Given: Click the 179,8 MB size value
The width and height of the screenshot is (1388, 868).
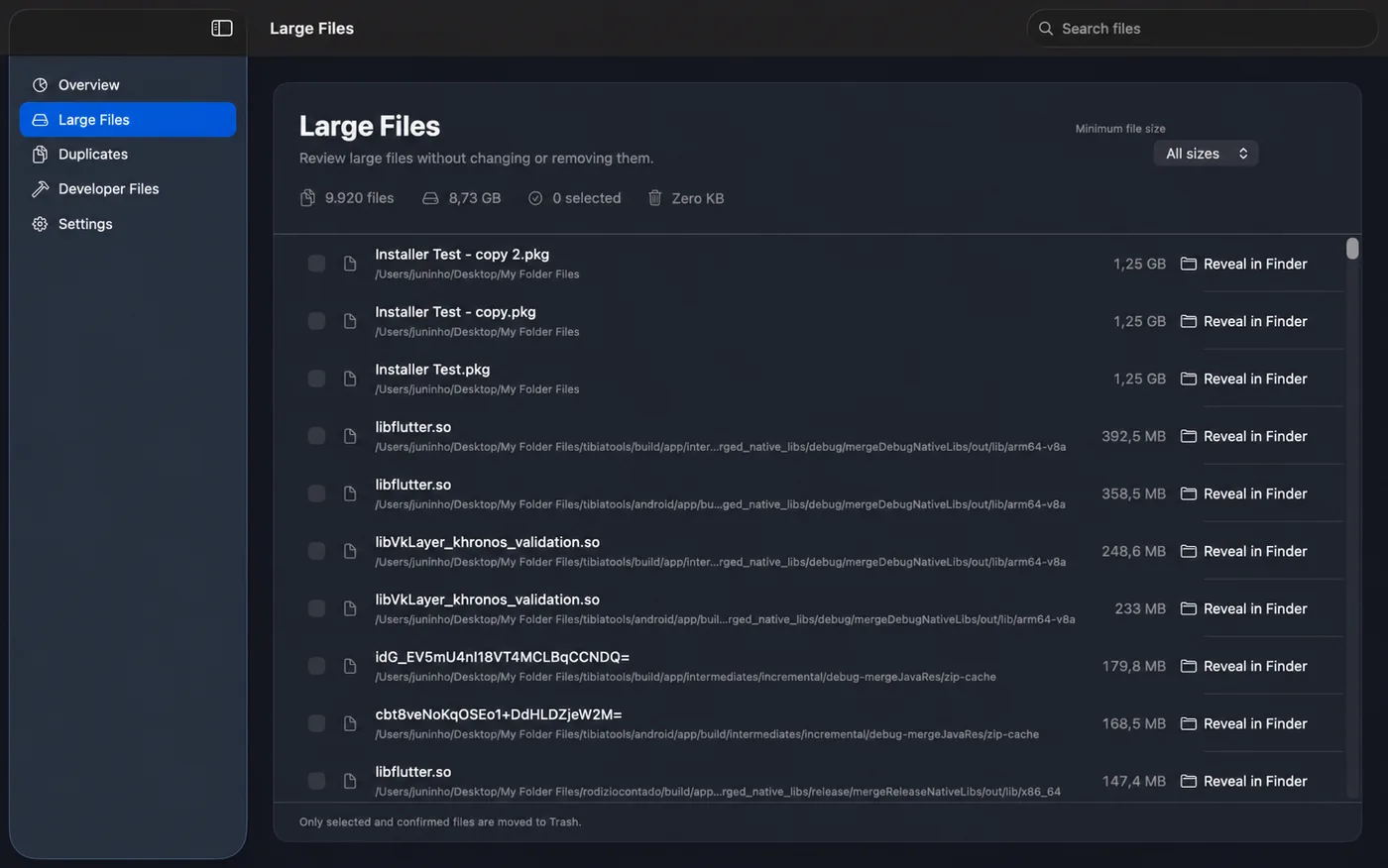Looking at the screenshot, I should (x=1134, y=666).
